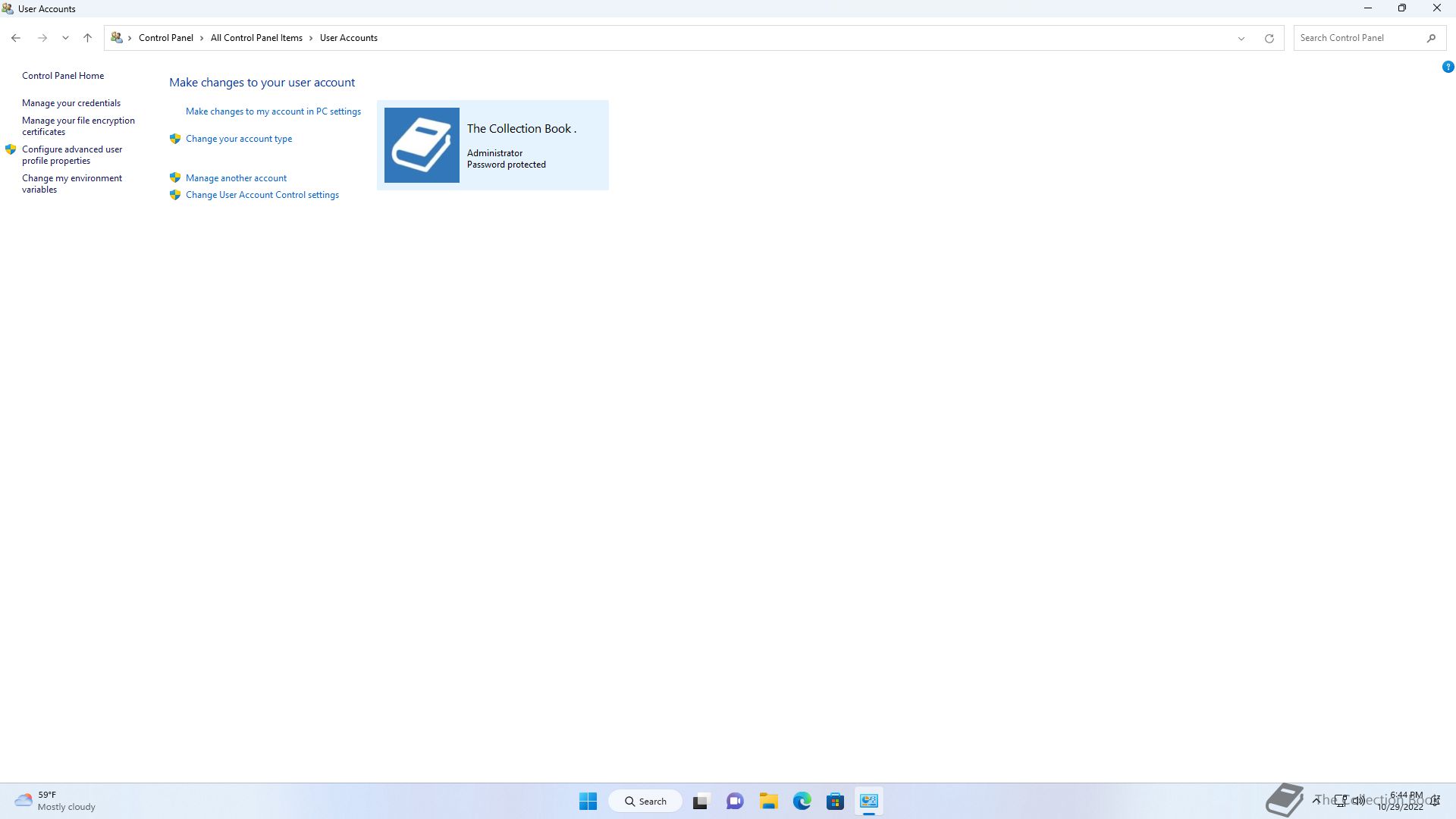Expand the chevron after Control Panel breadcrumb

click(x=202, y=38)
